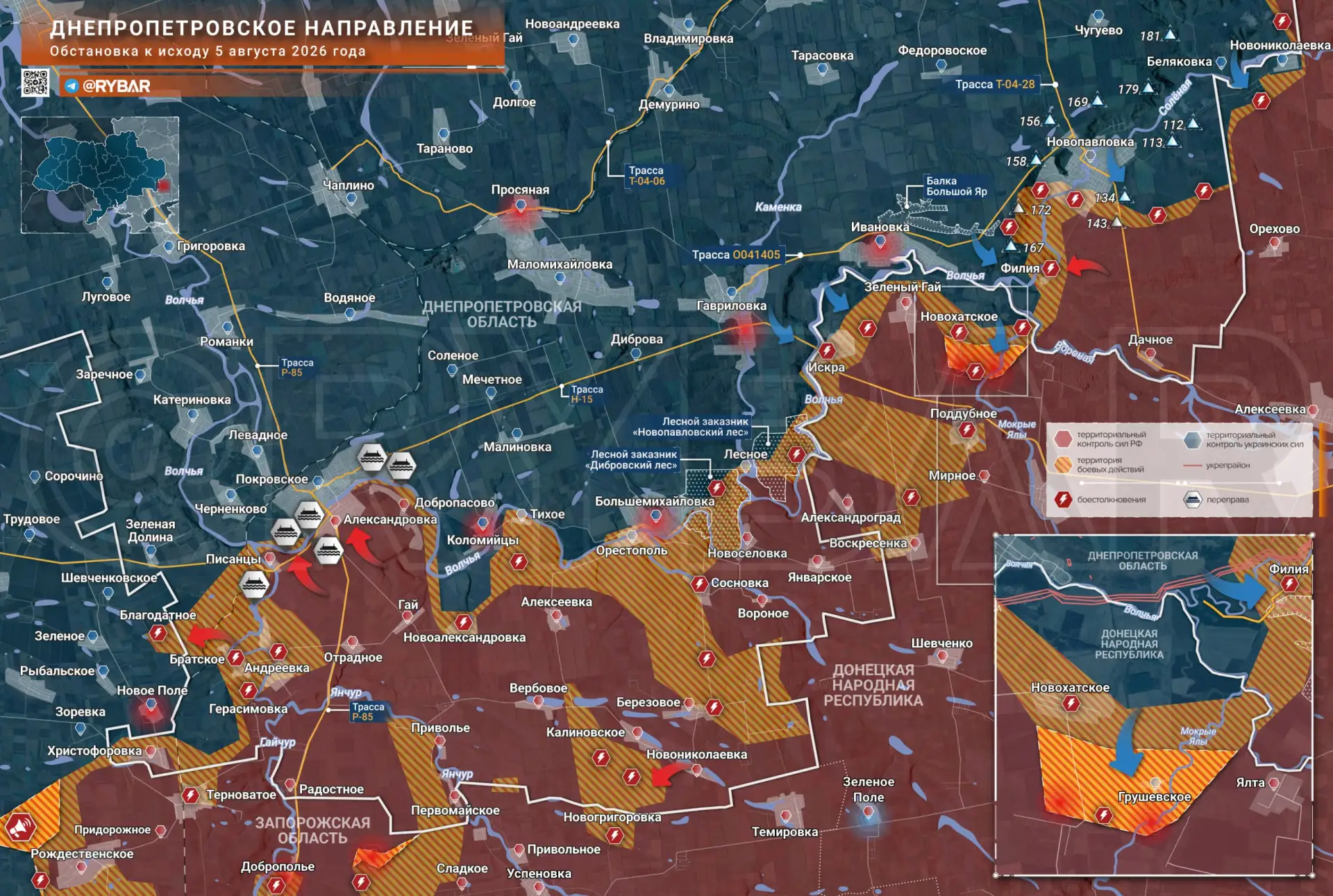This screenshot has height=896, width=1333.
Task: Click the settlement dot at Чаплино
Action: coord(351,198)
